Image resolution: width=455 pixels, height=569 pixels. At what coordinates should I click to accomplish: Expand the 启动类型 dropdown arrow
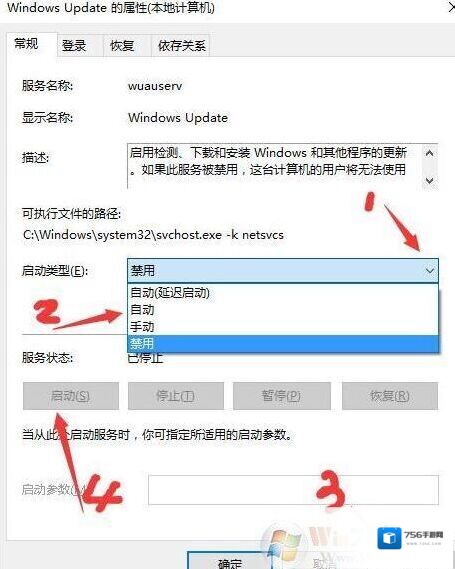point(430,271)
